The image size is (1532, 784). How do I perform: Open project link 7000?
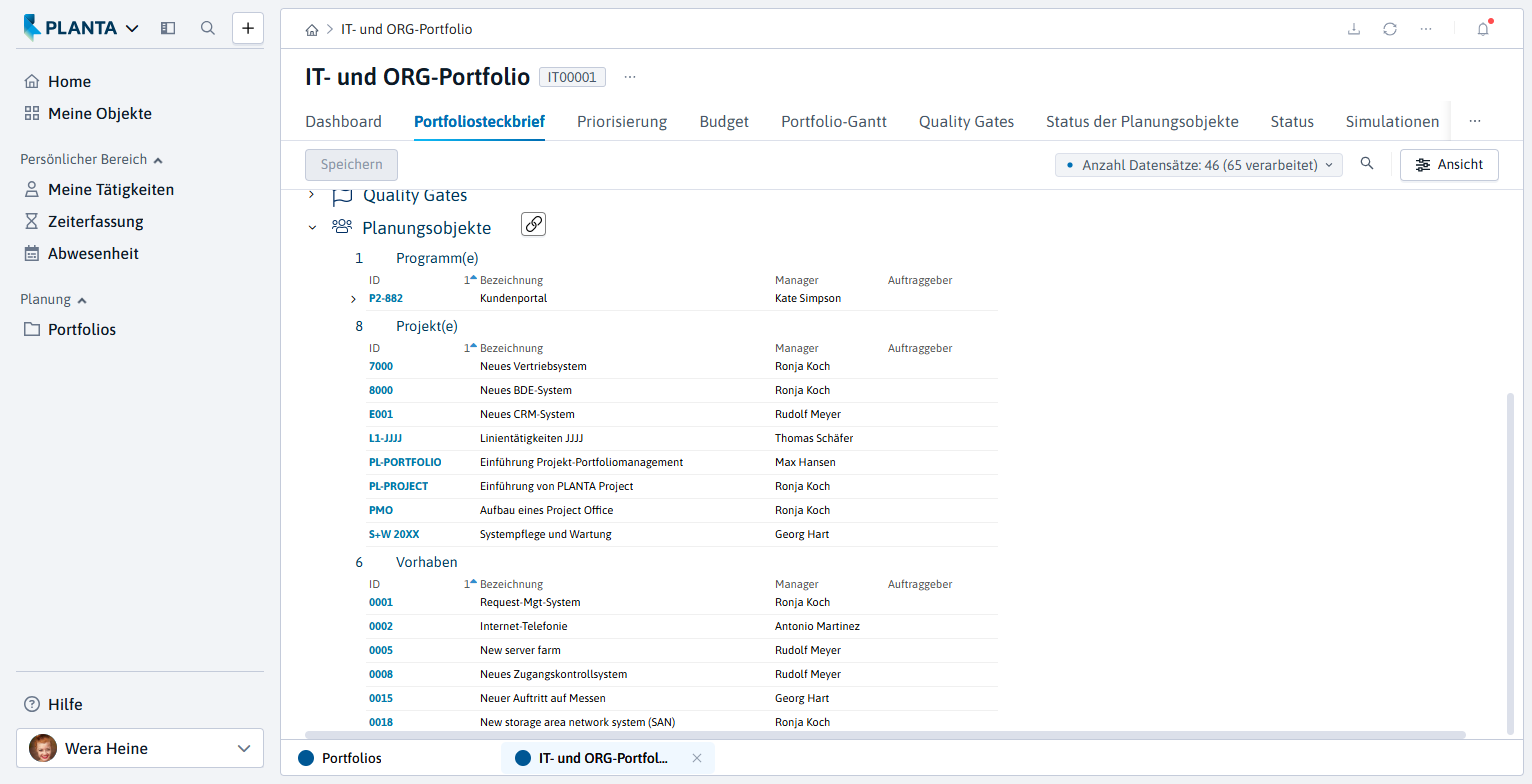[x=381, y=366]
